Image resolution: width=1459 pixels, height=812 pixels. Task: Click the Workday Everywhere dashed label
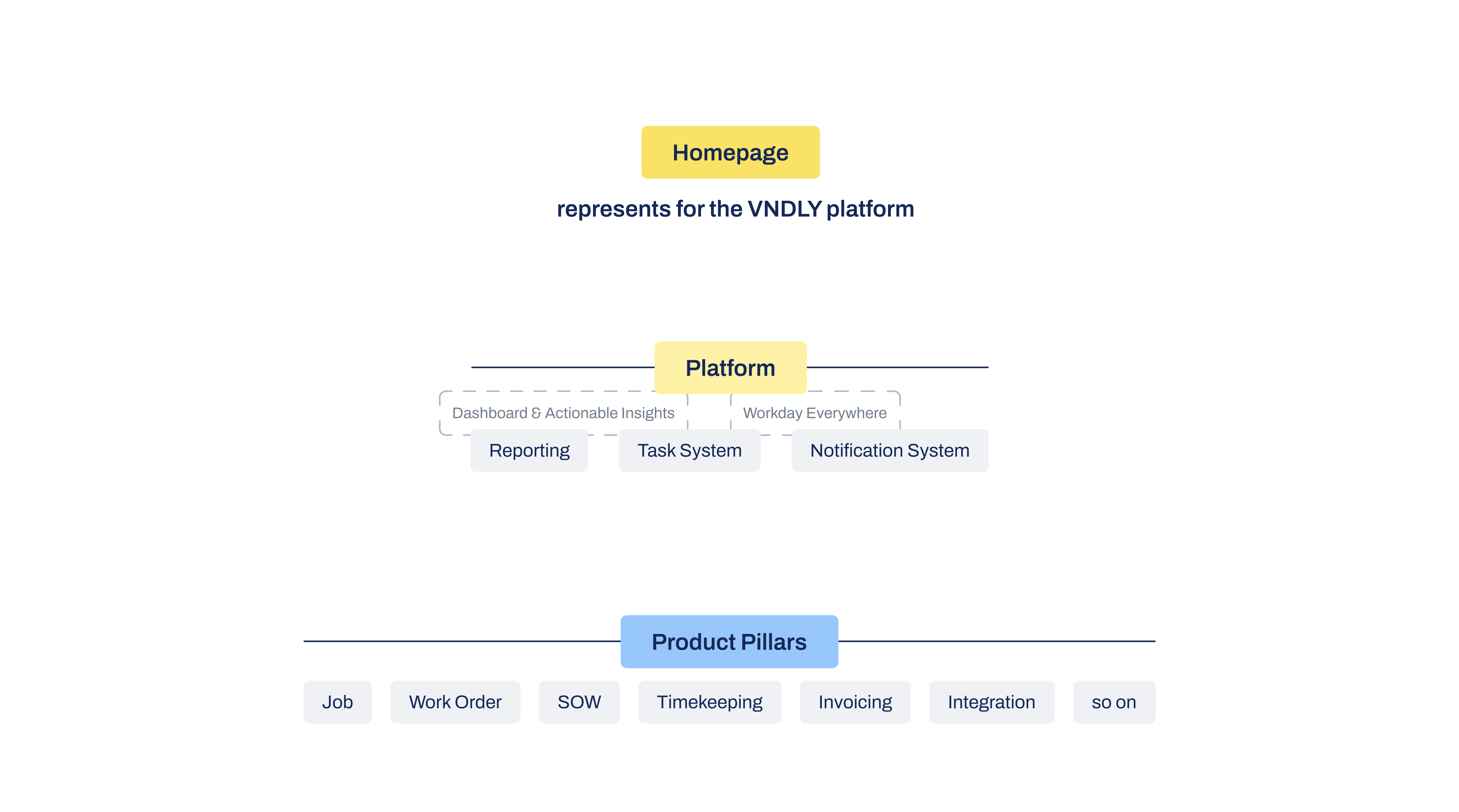(815, 412)
